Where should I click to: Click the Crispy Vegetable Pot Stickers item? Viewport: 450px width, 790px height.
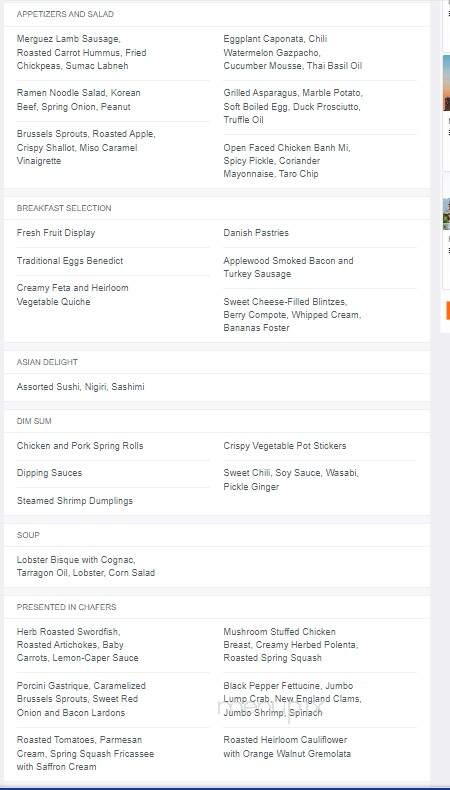click(285, 446)
